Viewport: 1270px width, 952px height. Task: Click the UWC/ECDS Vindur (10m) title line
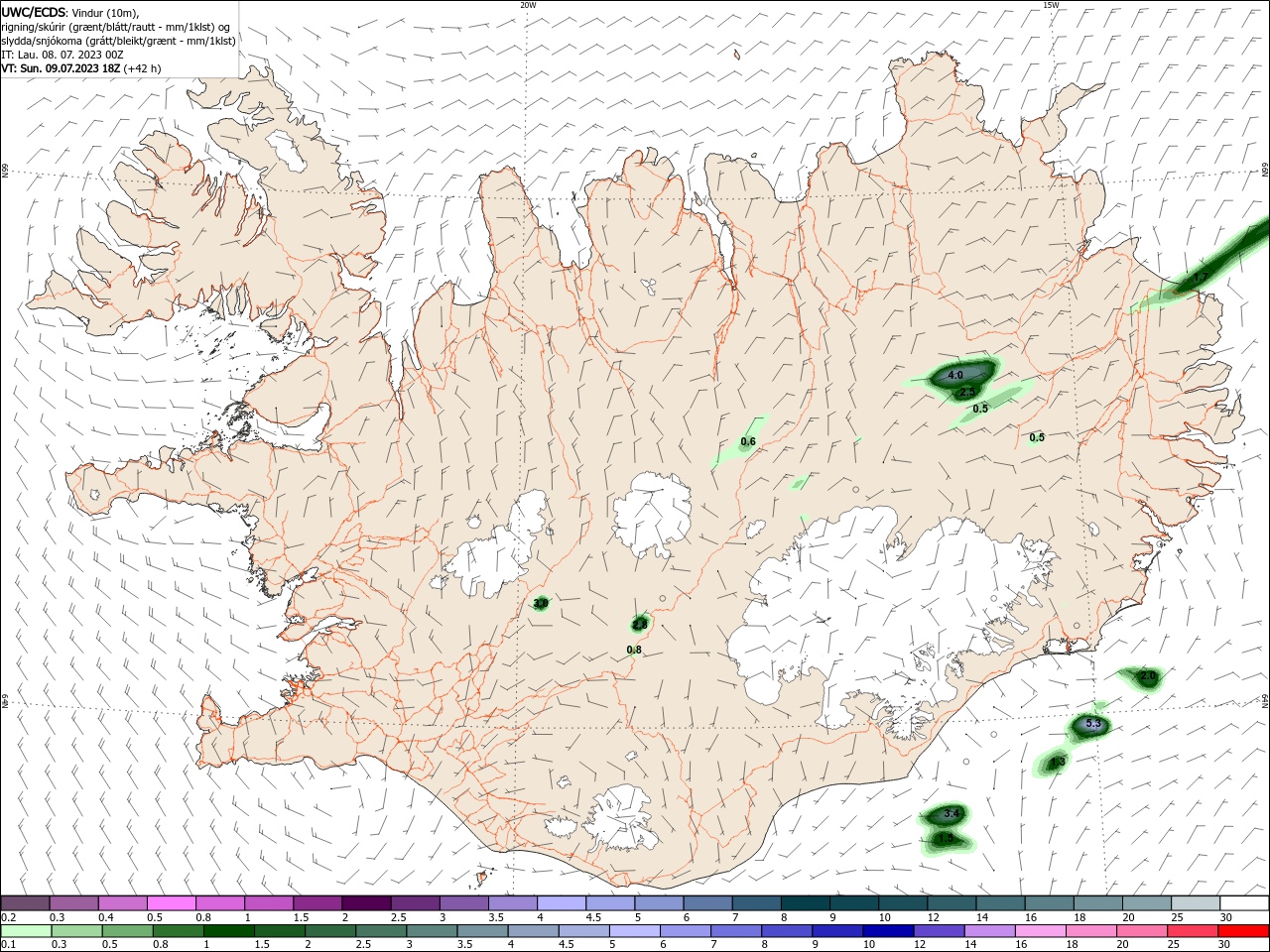(70, 12)
